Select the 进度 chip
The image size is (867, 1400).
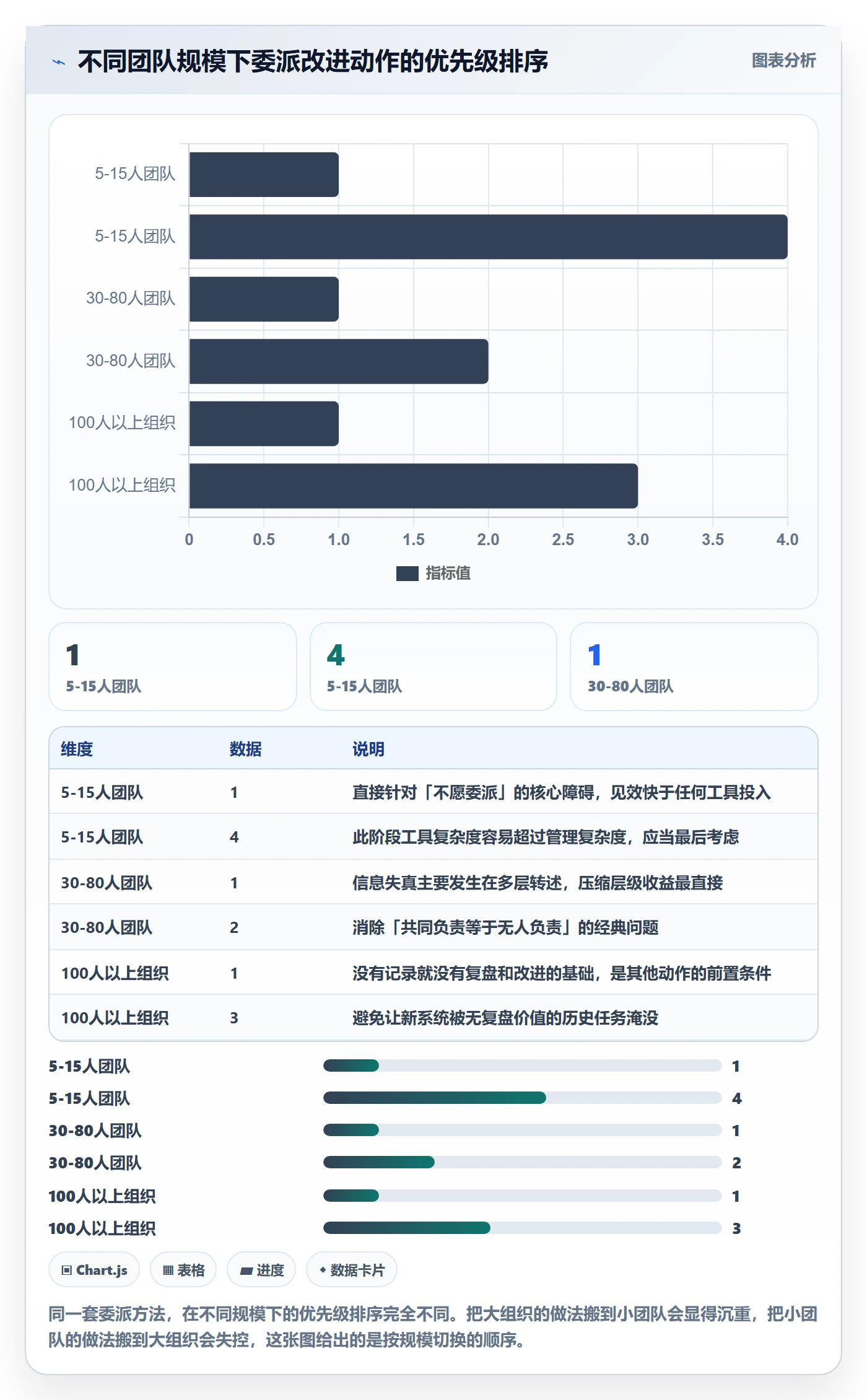(x=261, y=1270)
